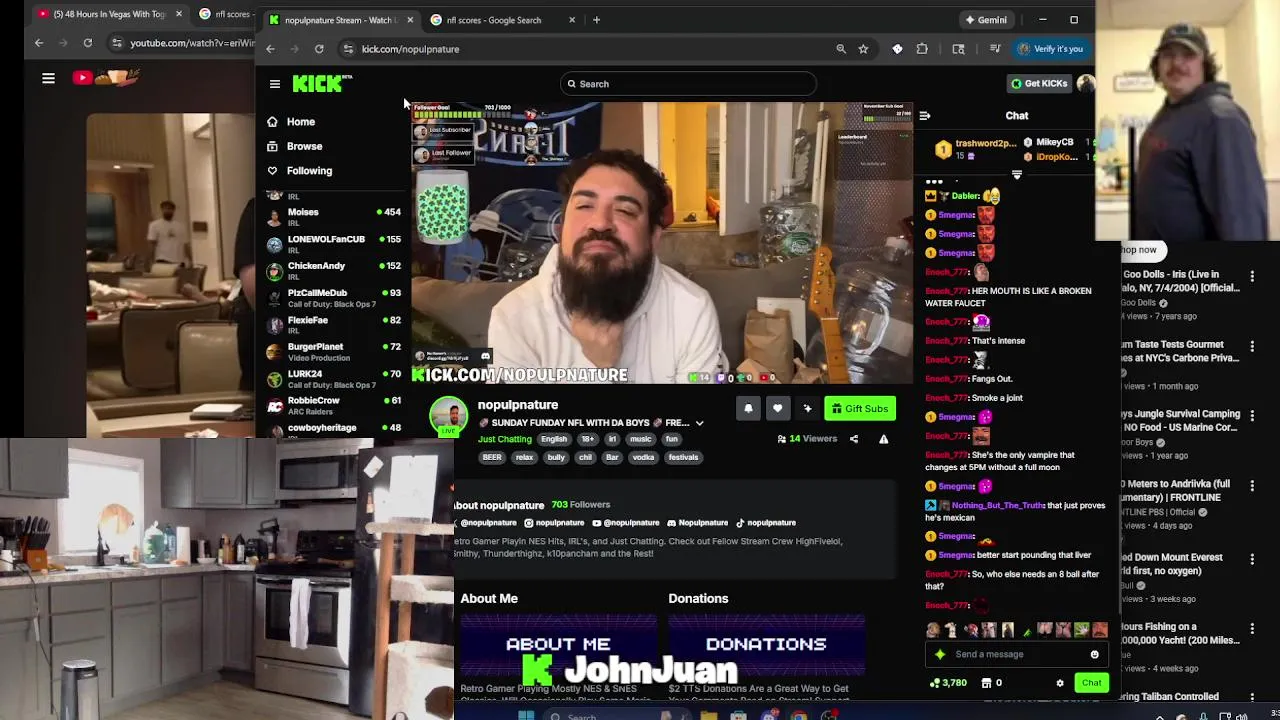Open options for Carbone taste test video
The image size is (1280, 720).
point(1252,346)
